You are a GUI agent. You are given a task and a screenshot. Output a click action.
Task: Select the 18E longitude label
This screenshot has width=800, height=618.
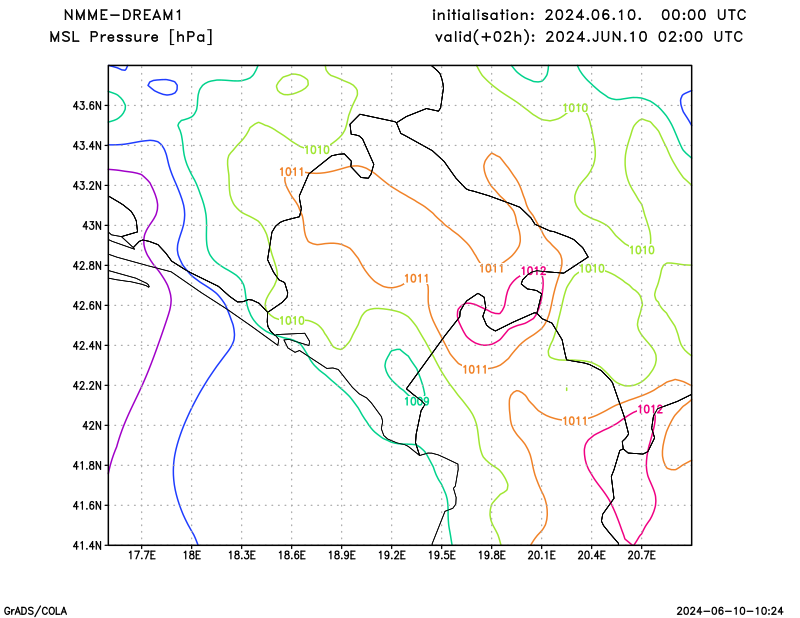click(x=191, y=555)
